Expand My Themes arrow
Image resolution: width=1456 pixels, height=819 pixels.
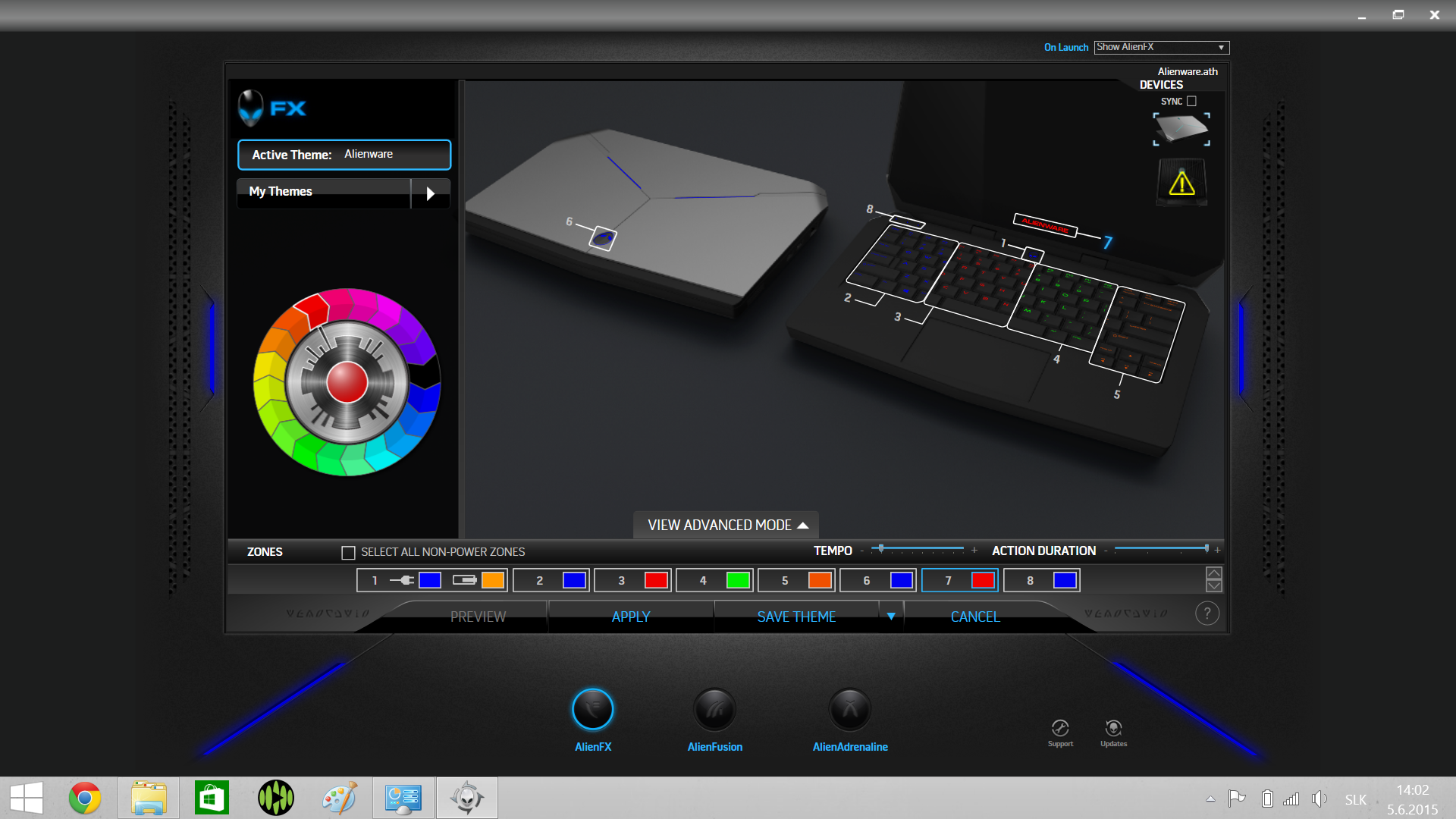430,193
